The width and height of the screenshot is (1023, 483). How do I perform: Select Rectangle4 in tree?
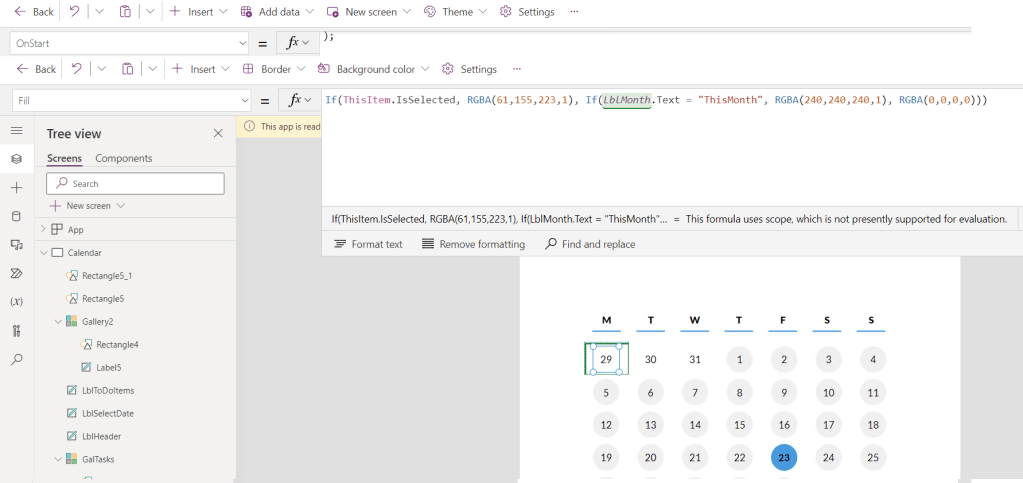tap(117, 344)
